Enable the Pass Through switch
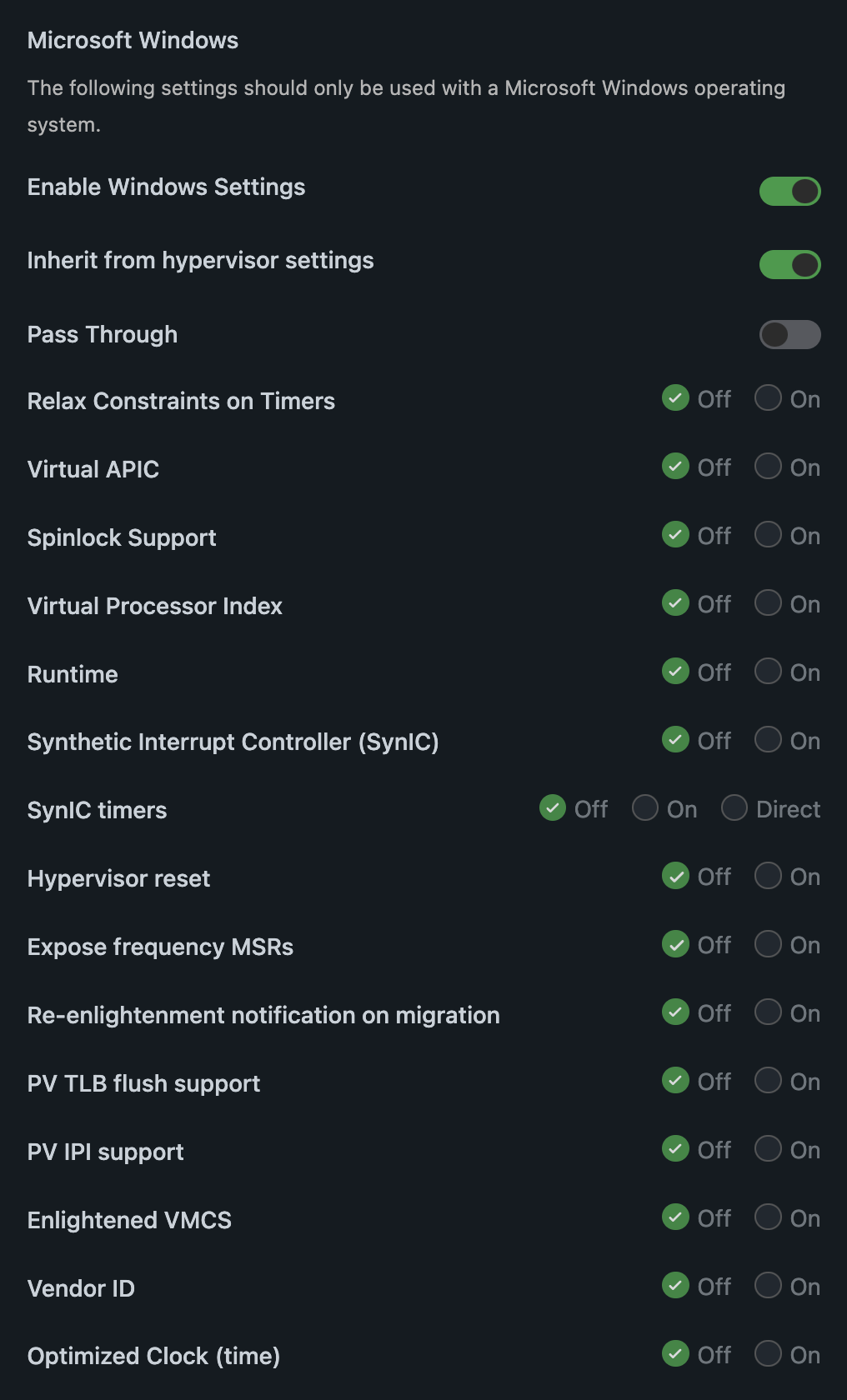Image resolution: width=847 pixels, height=1400 pixels. coord(789,334)
